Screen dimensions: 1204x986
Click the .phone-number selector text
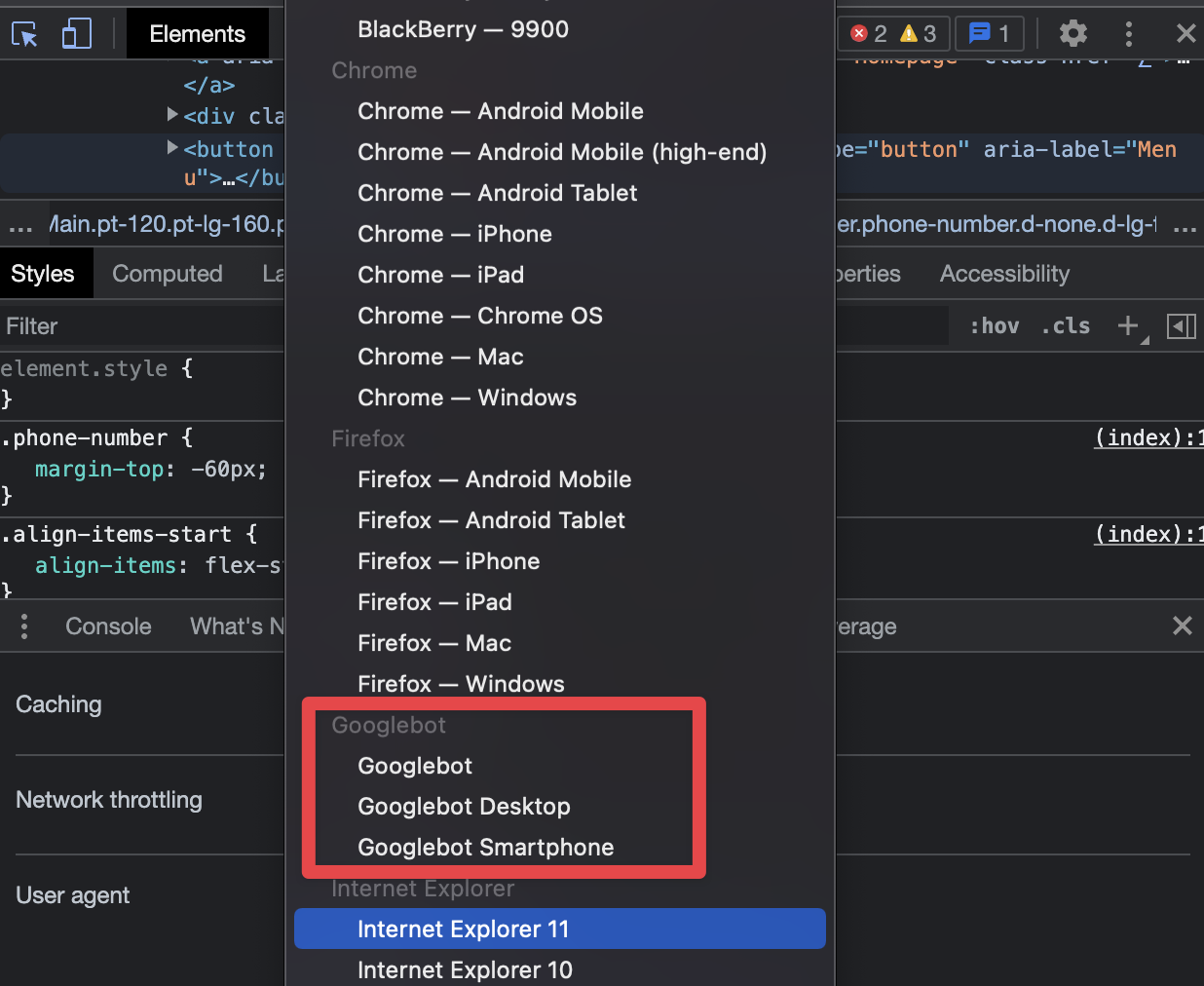click(x=84, y=438)
